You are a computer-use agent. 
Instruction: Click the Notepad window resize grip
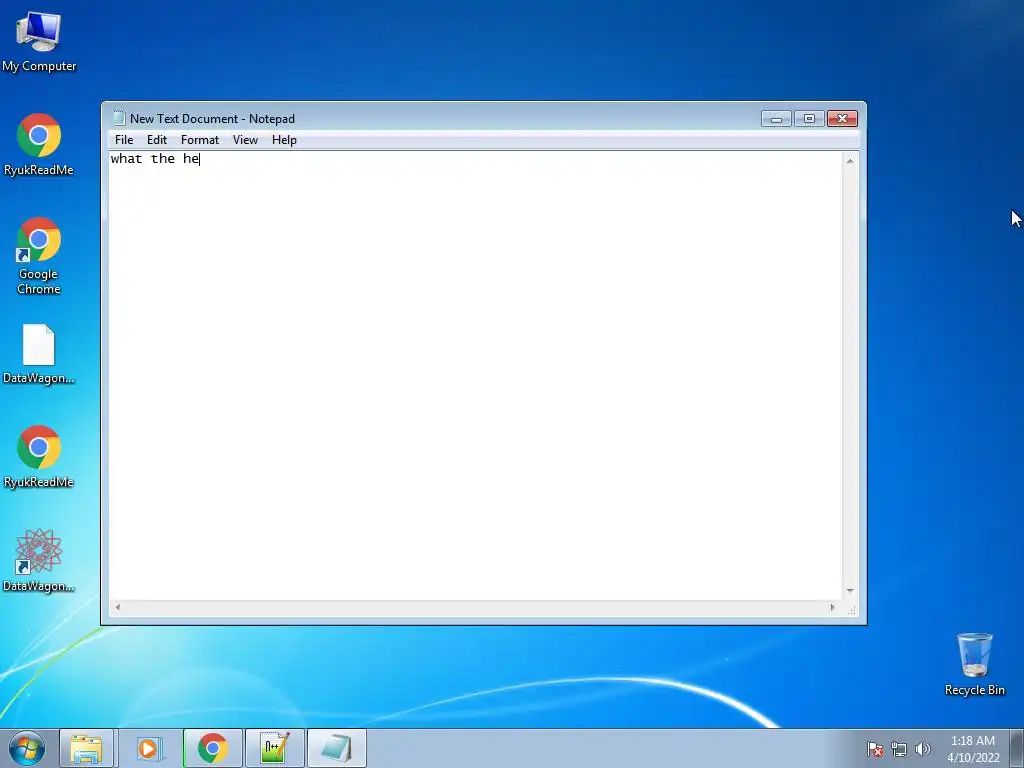[852, 610]
